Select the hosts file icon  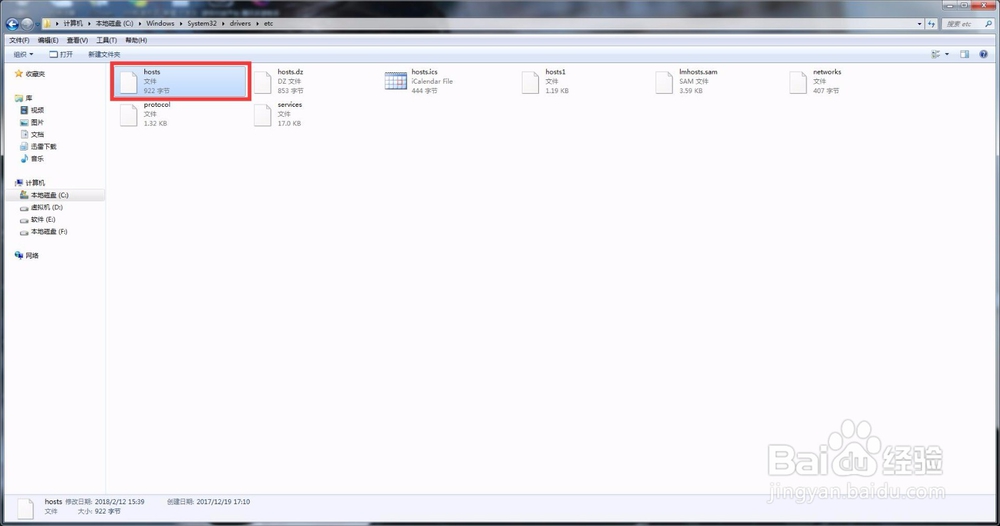129,82
